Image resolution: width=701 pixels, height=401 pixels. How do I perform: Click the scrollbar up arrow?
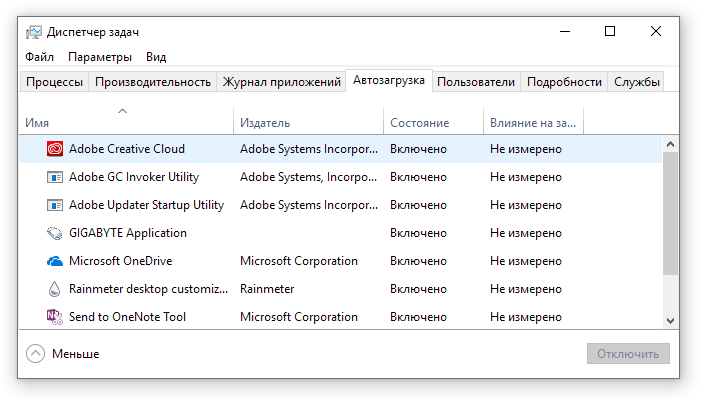[x=670, y=144]
